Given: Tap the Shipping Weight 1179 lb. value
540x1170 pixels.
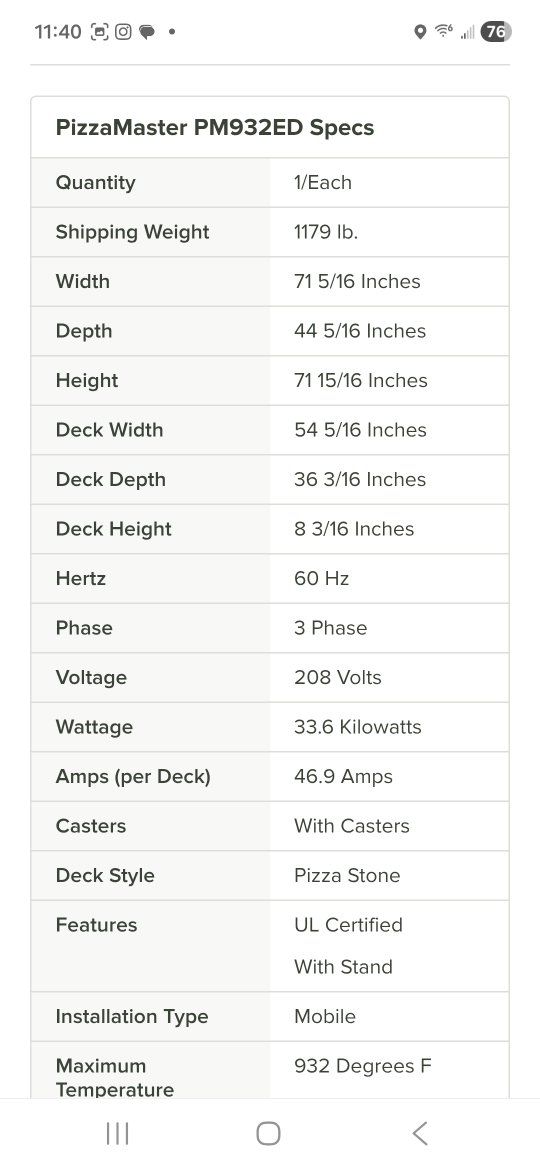Looking at the screenshot, I should (326, 232).
